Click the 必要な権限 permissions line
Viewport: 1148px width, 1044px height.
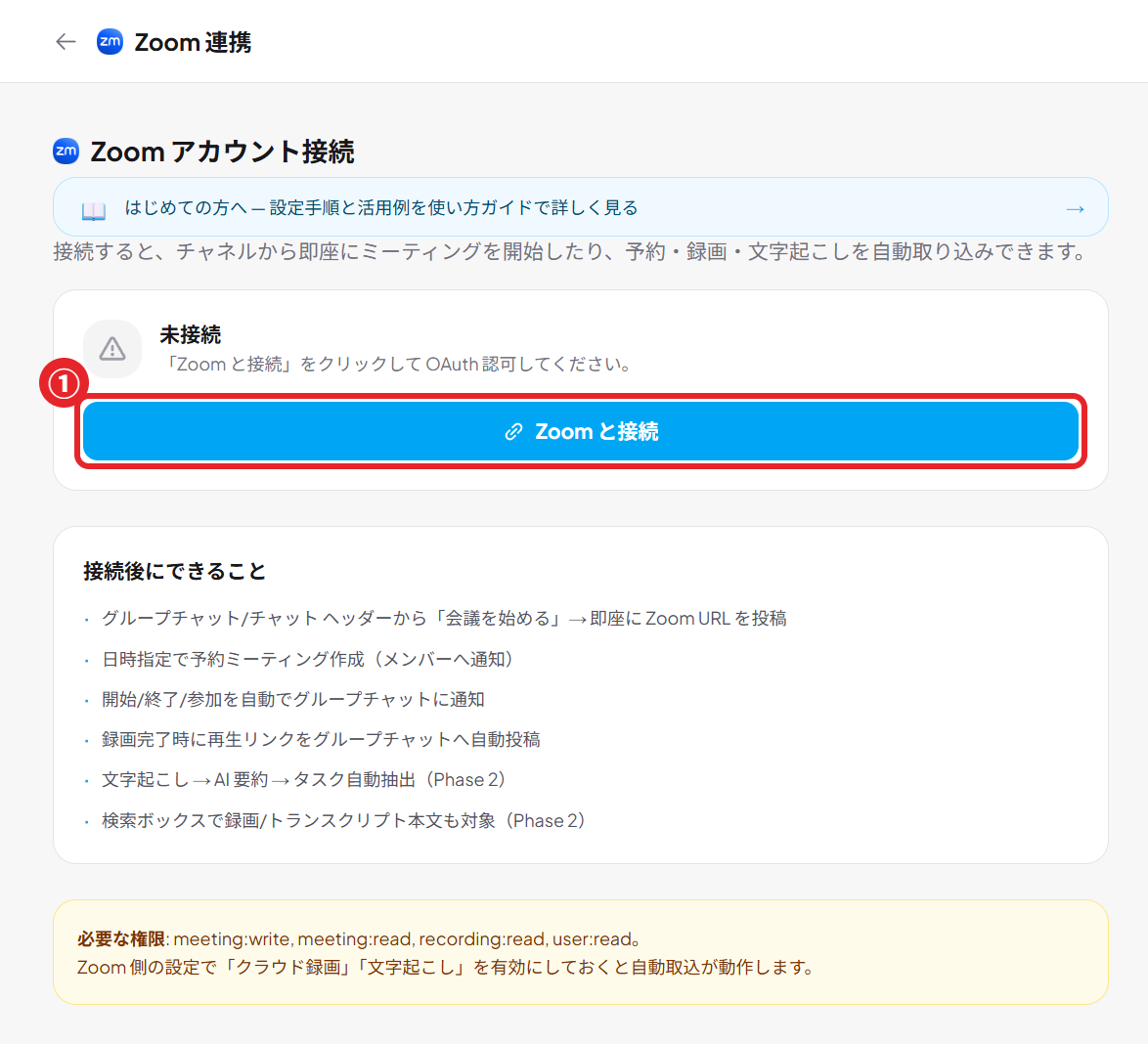coord(360,938)
